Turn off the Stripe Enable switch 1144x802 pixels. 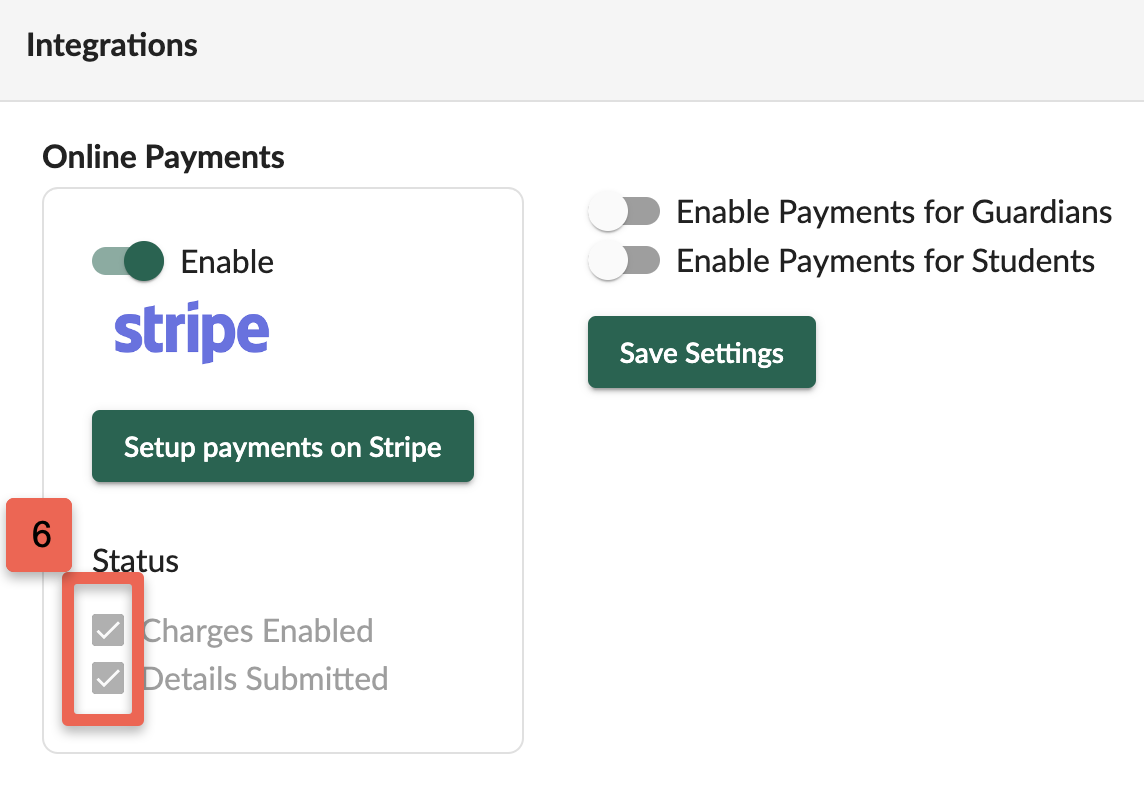point(128,261)
